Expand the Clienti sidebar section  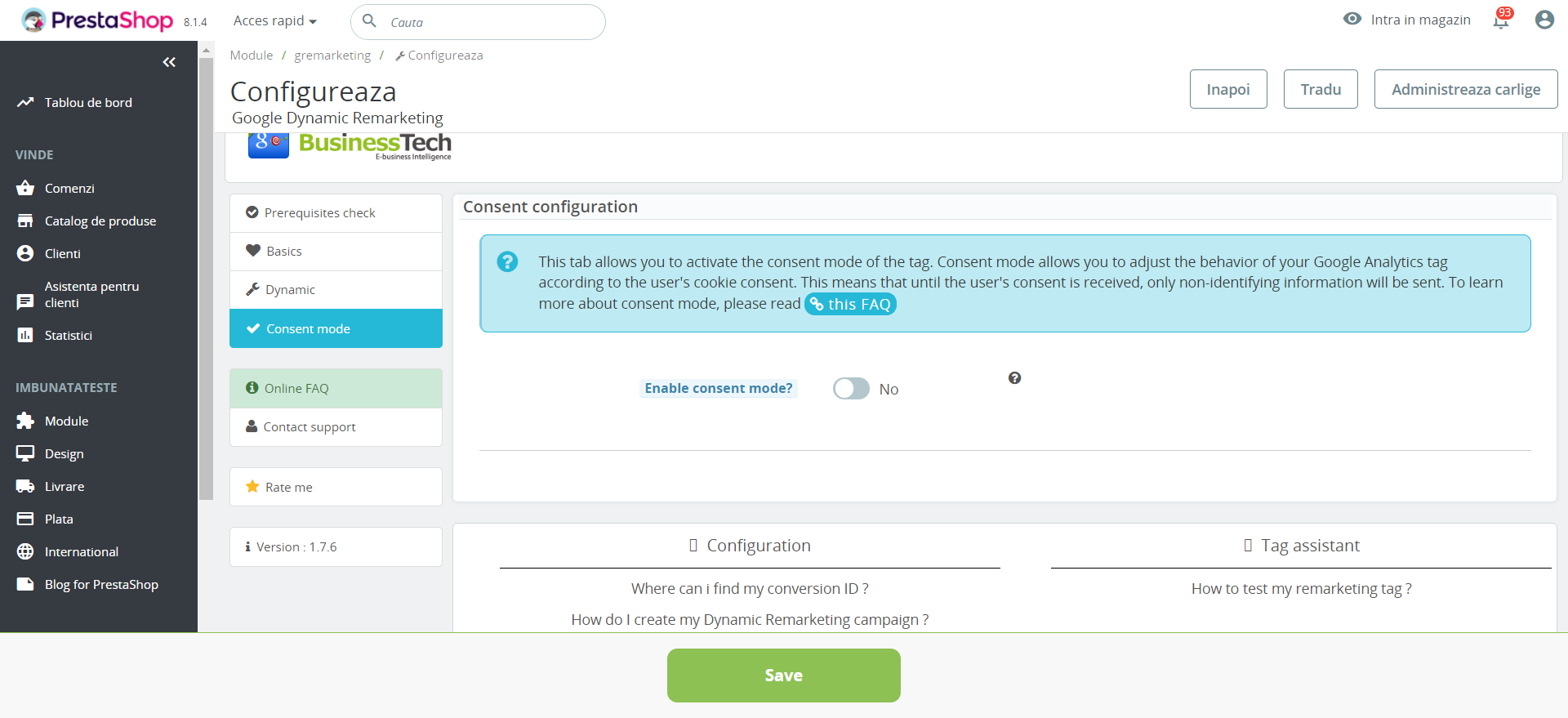pyautogui.click(x=62, y=253)
